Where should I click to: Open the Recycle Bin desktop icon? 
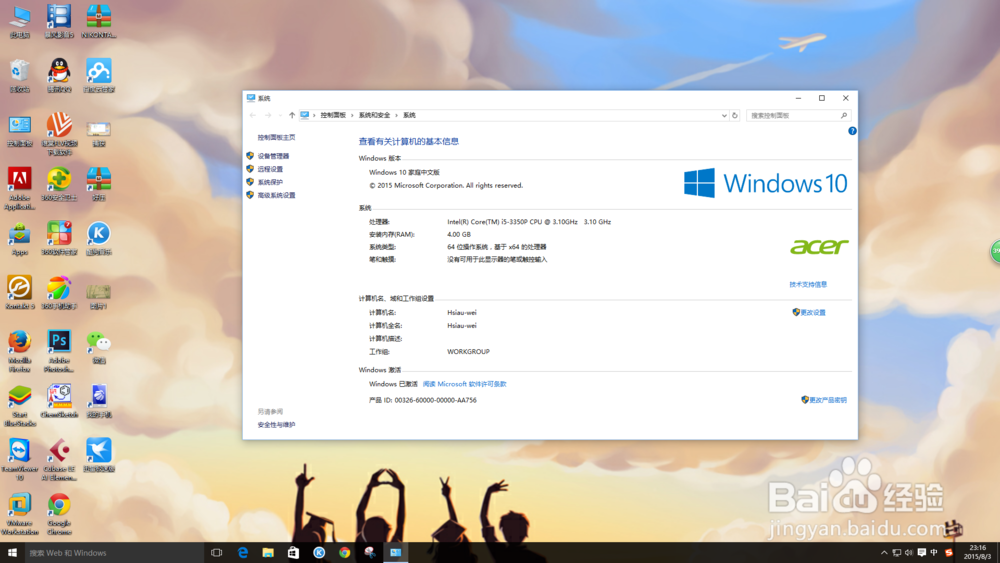click(20, 74)
